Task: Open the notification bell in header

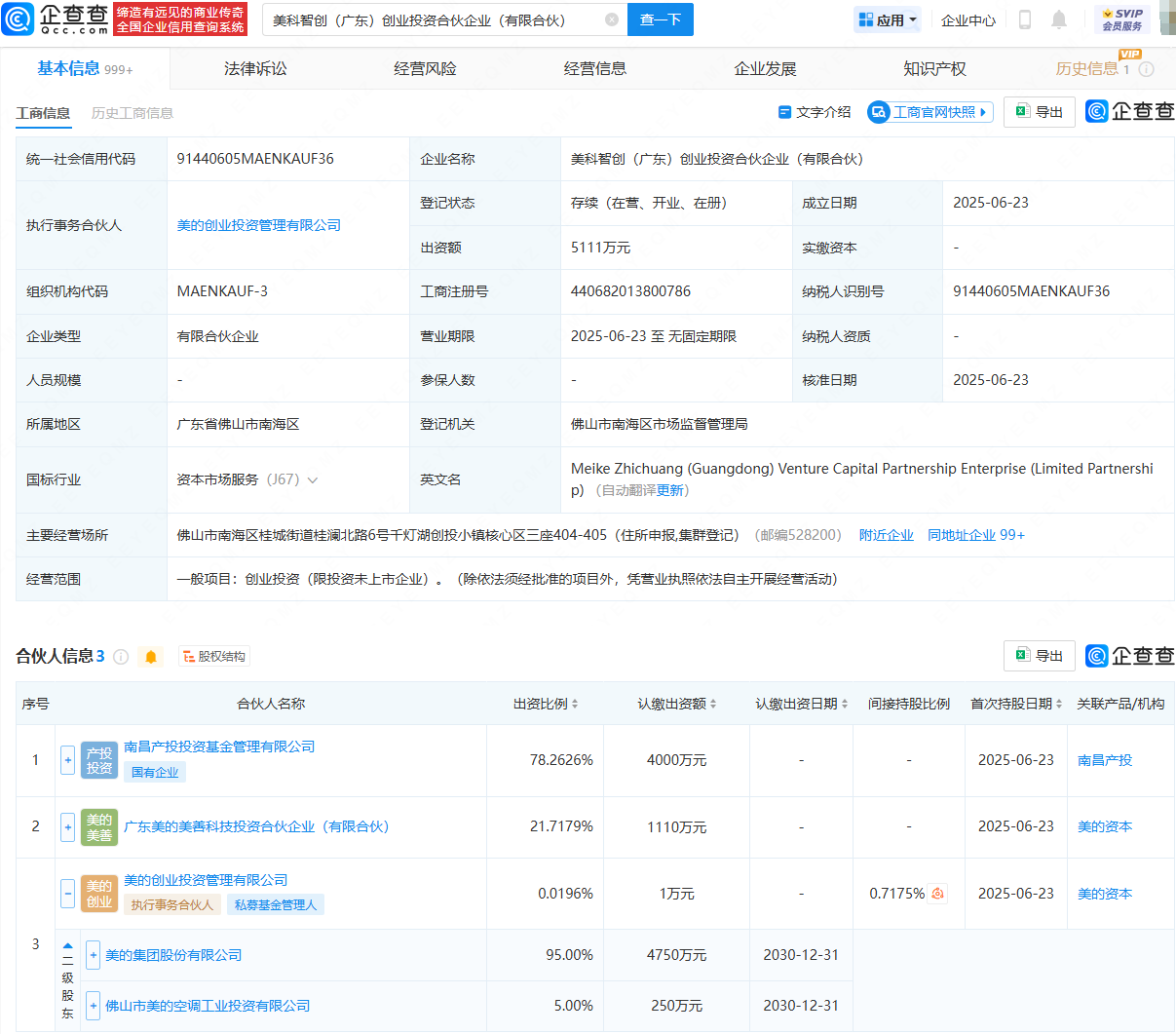Action: [x=1059, y=19]
